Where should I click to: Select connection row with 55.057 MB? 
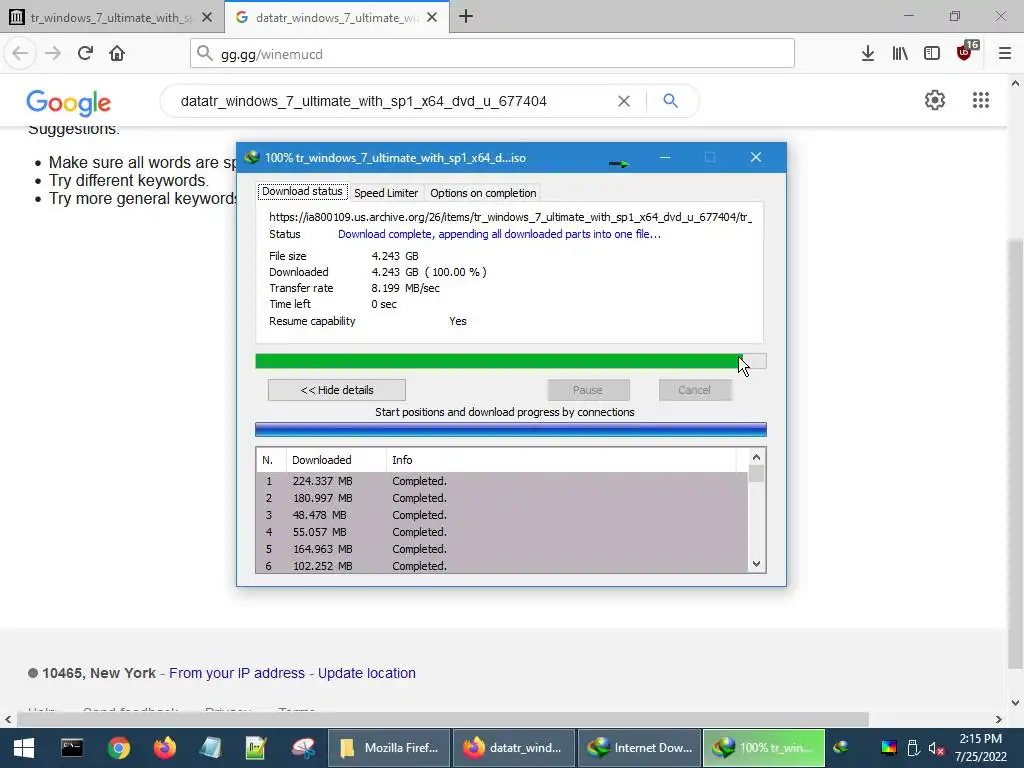pyautogui.click(x=502, y=532)
